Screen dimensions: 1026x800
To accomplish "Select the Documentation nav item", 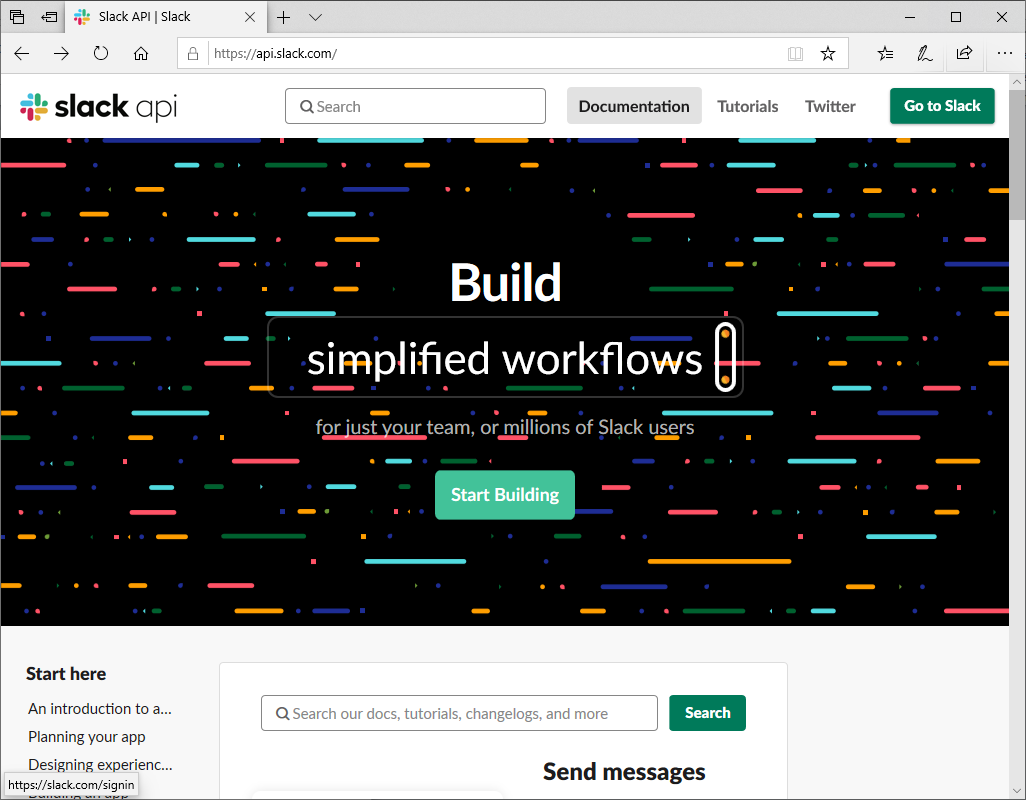I will point(634,106).
